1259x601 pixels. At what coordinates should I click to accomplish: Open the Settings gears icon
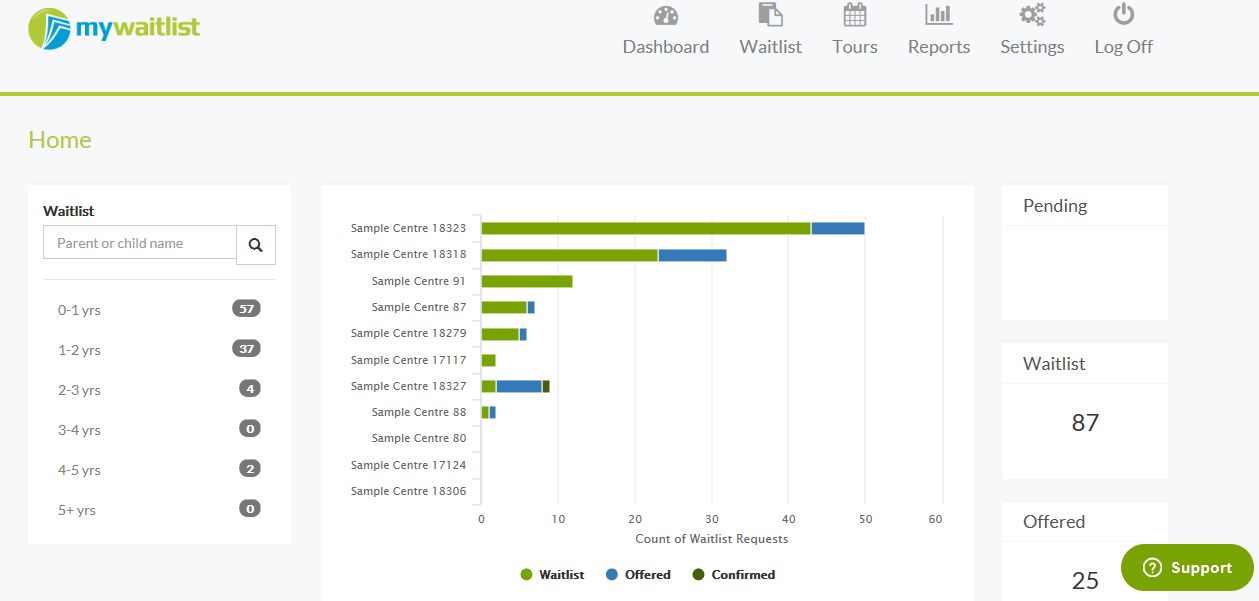click(x=1032, y=15)
